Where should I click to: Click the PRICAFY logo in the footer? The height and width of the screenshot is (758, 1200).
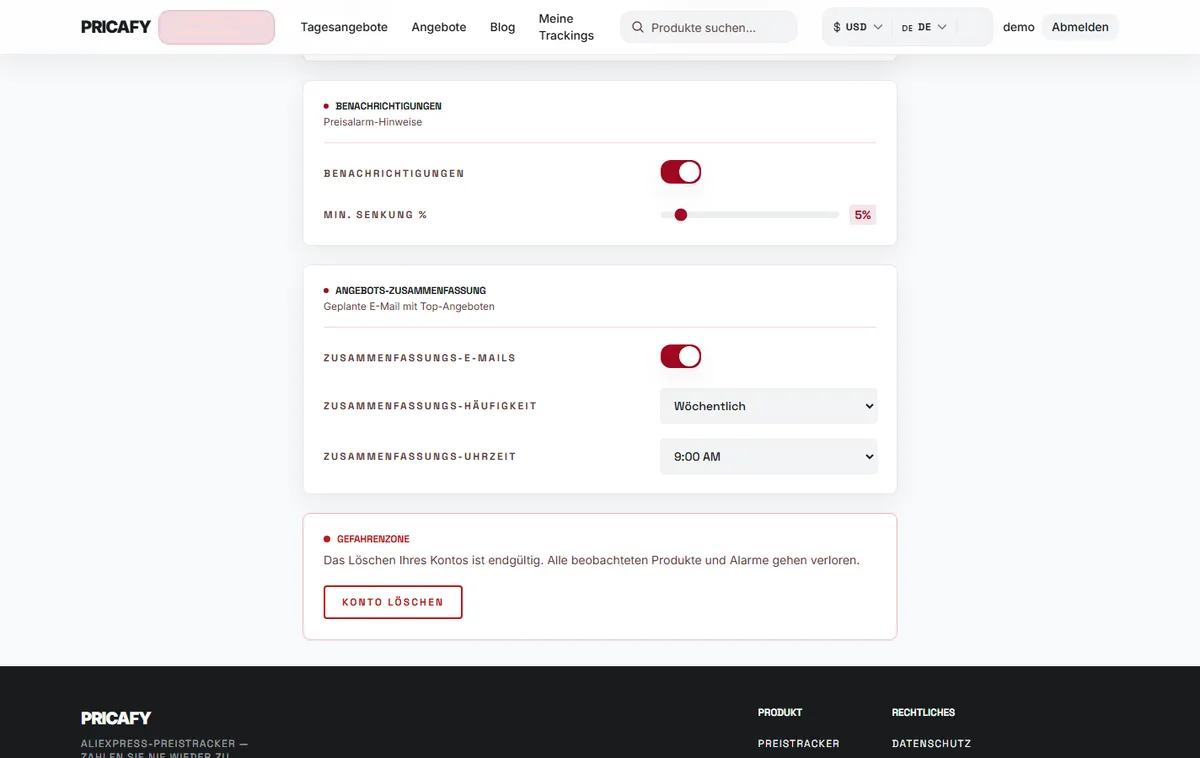(116, 717)
